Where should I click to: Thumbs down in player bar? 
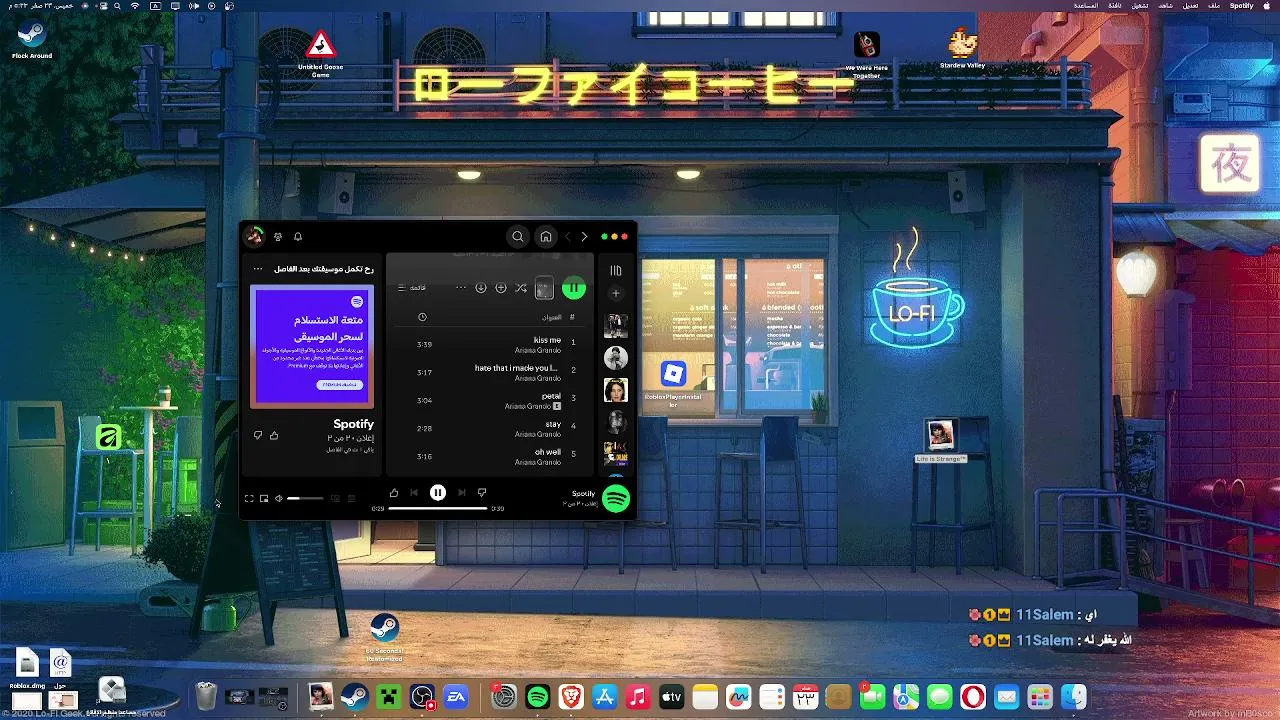[x=482, y=492]
